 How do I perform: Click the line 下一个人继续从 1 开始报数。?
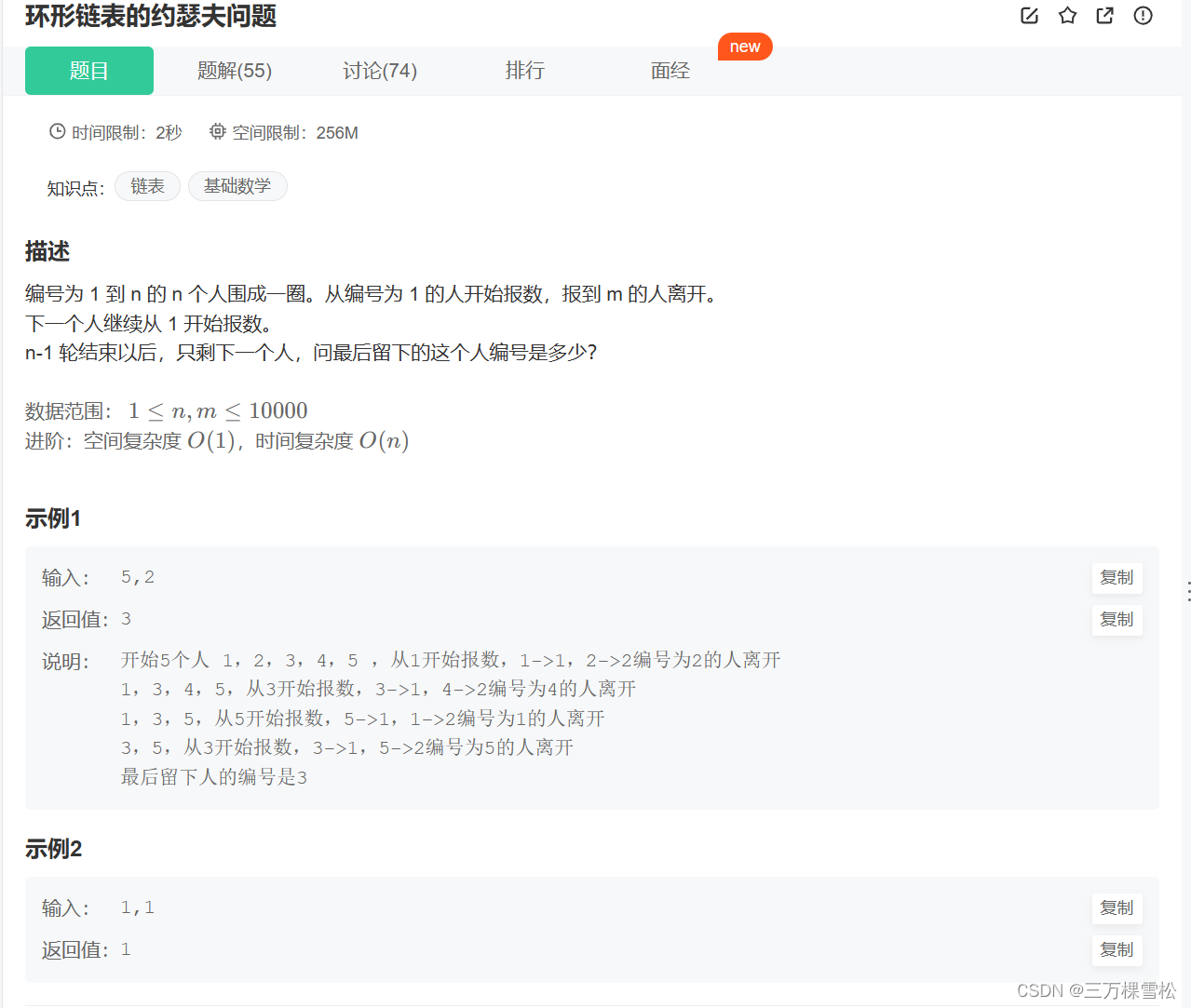pyautogui.click(x=149, y=324)
